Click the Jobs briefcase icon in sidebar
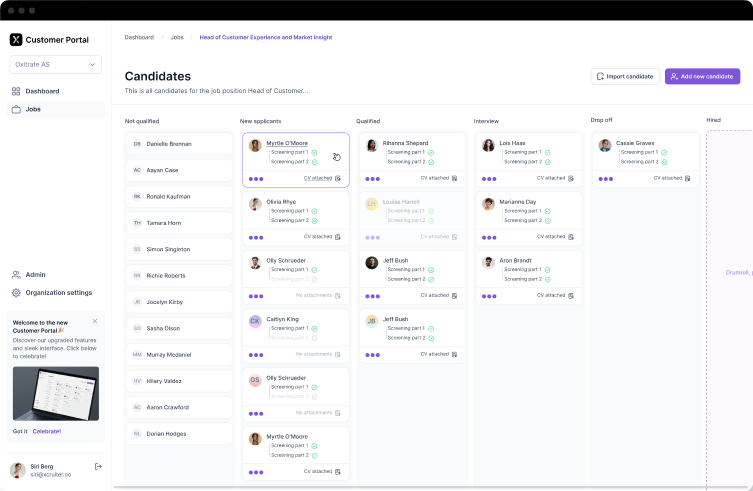753x491 pixels. [16, 109]
